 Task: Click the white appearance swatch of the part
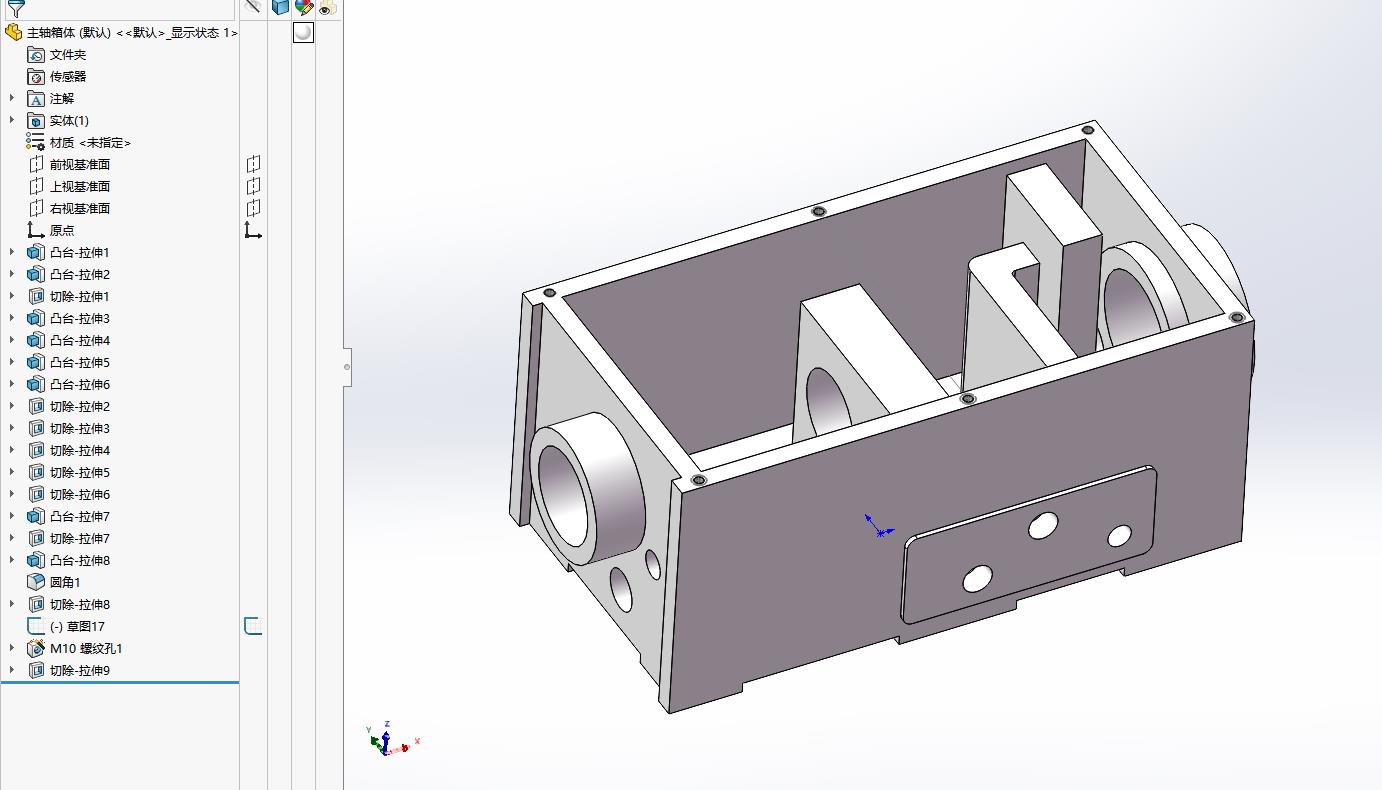pyautogui.click(x=303, y=32)
